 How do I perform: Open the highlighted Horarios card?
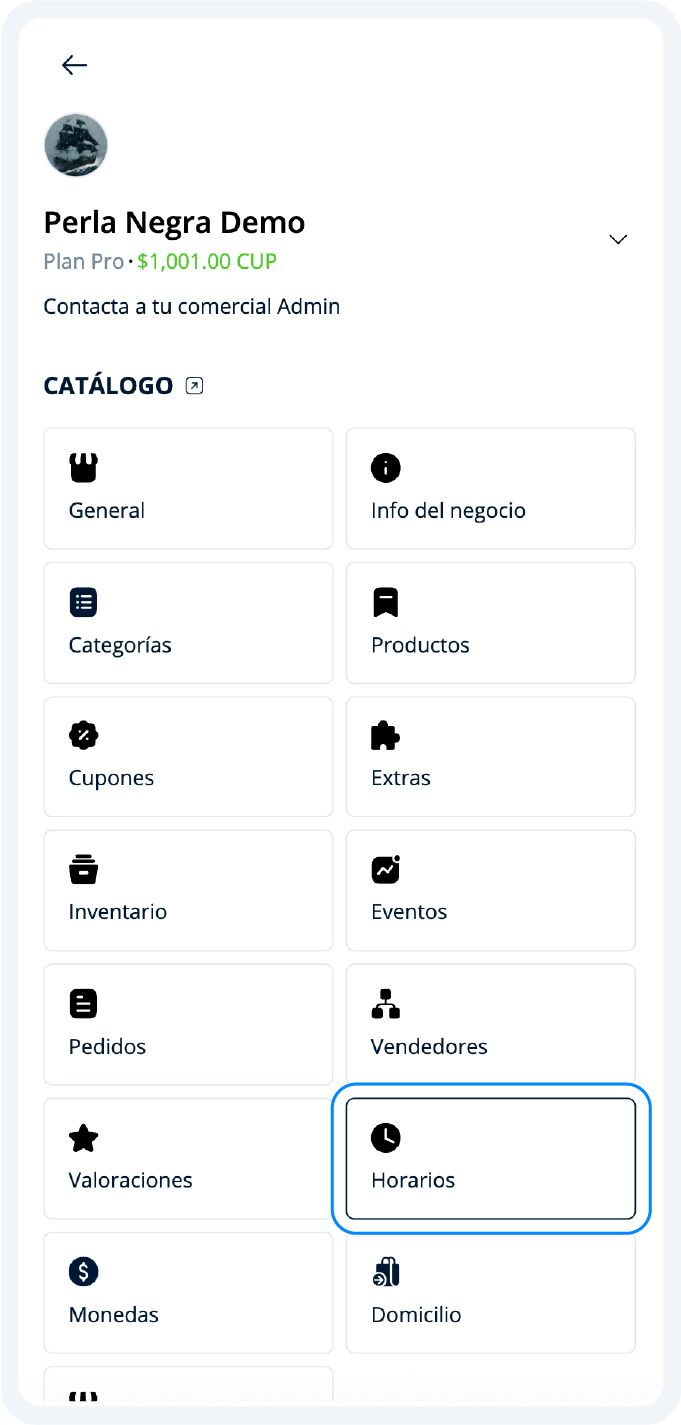[490, 1158]
